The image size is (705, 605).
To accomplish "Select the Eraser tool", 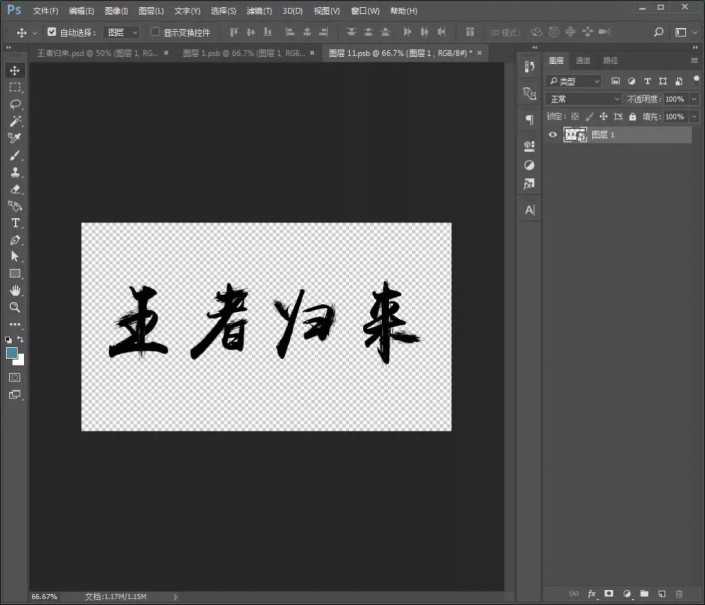I will pyautogui.click(x=15, y=188).
